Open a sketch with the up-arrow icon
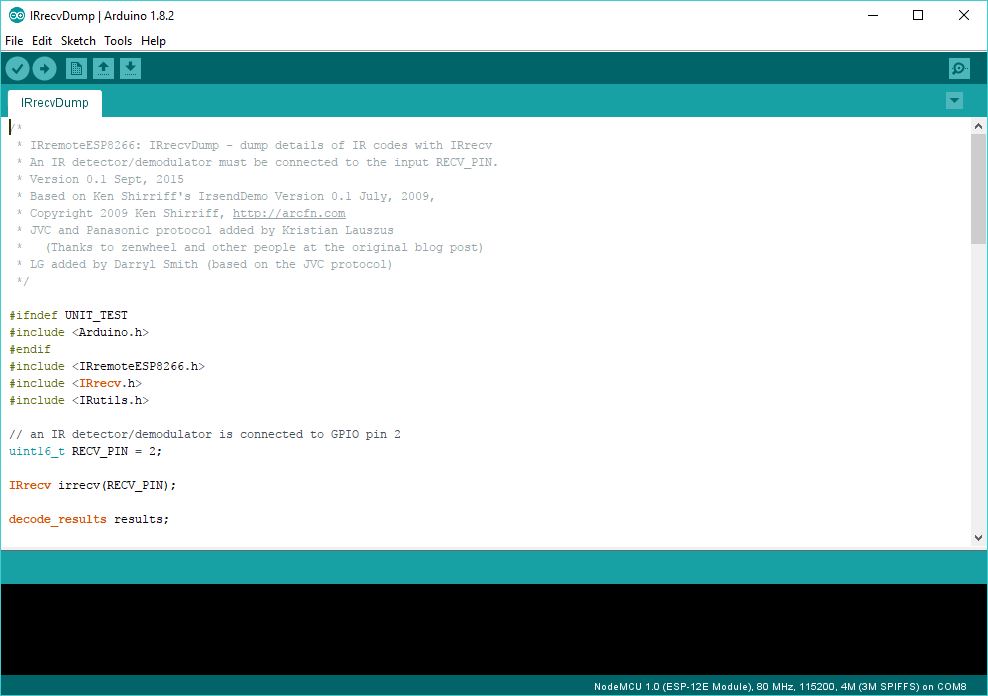988x696 pixels. tap(103, 69)
